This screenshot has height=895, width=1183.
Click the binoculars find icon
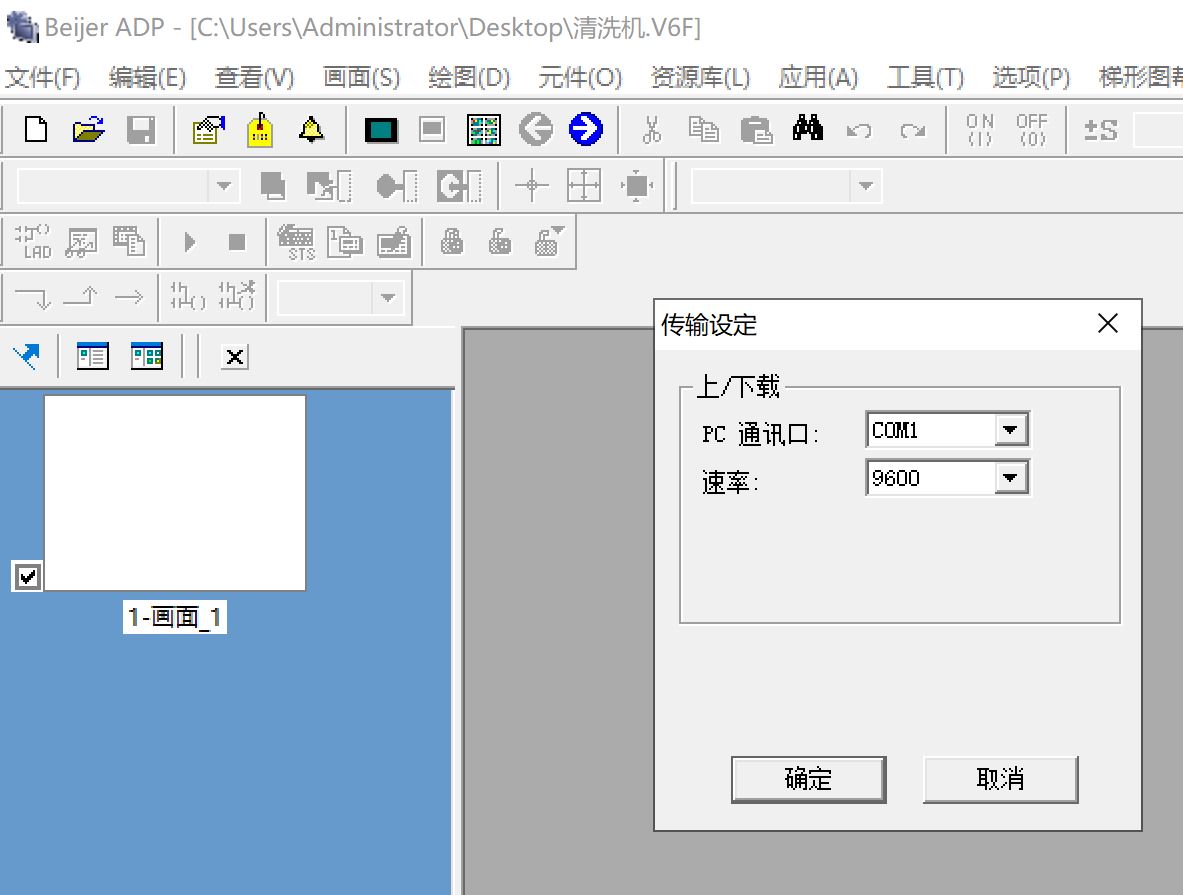808,129
